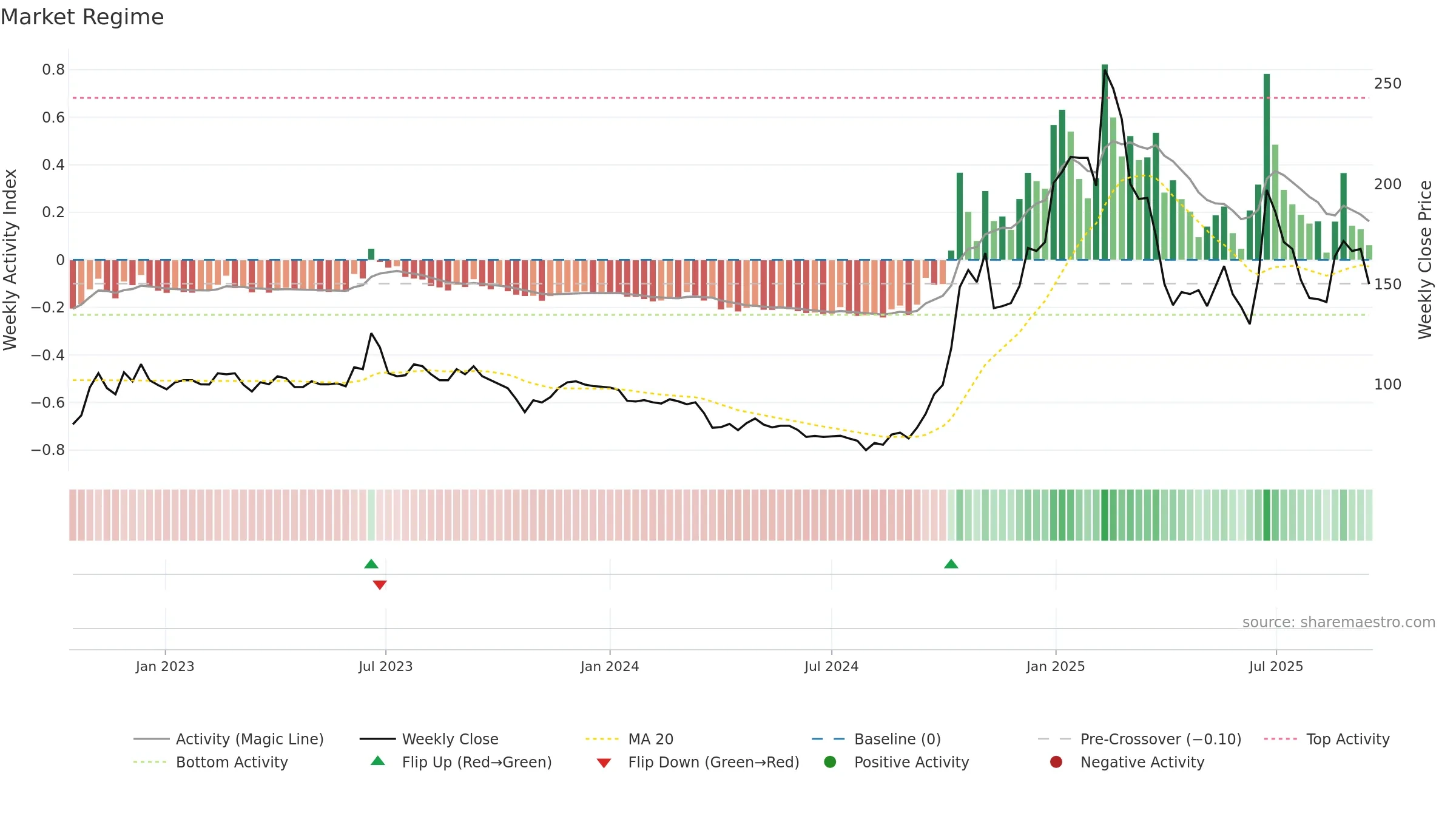Click the Jan 2023 axis label

165,666
